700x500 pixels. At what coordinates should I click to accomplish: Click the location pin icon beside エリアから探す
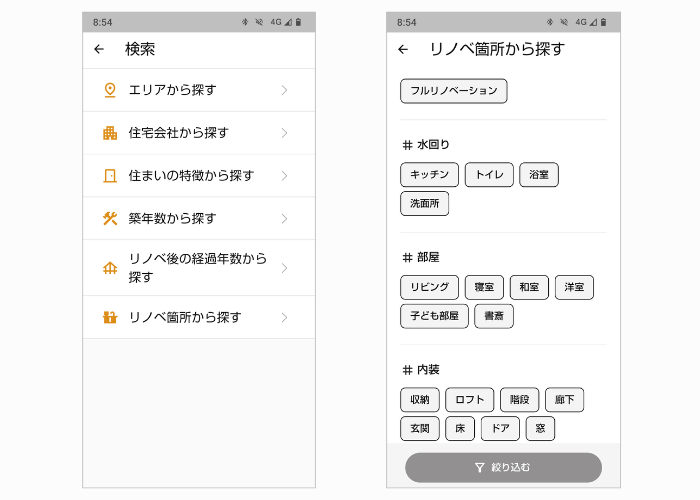tap(110, 90)
